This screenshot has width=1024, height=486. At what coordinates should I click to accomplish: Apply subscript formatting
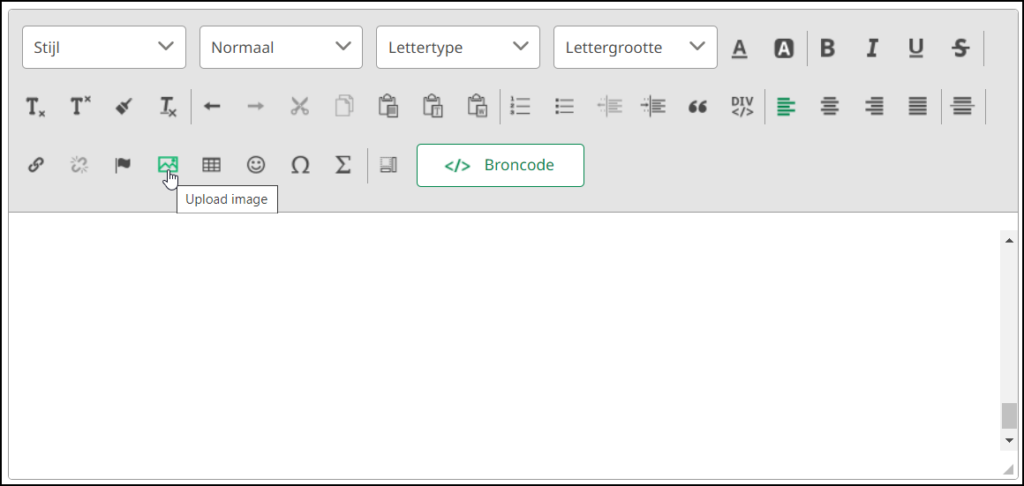36,106
